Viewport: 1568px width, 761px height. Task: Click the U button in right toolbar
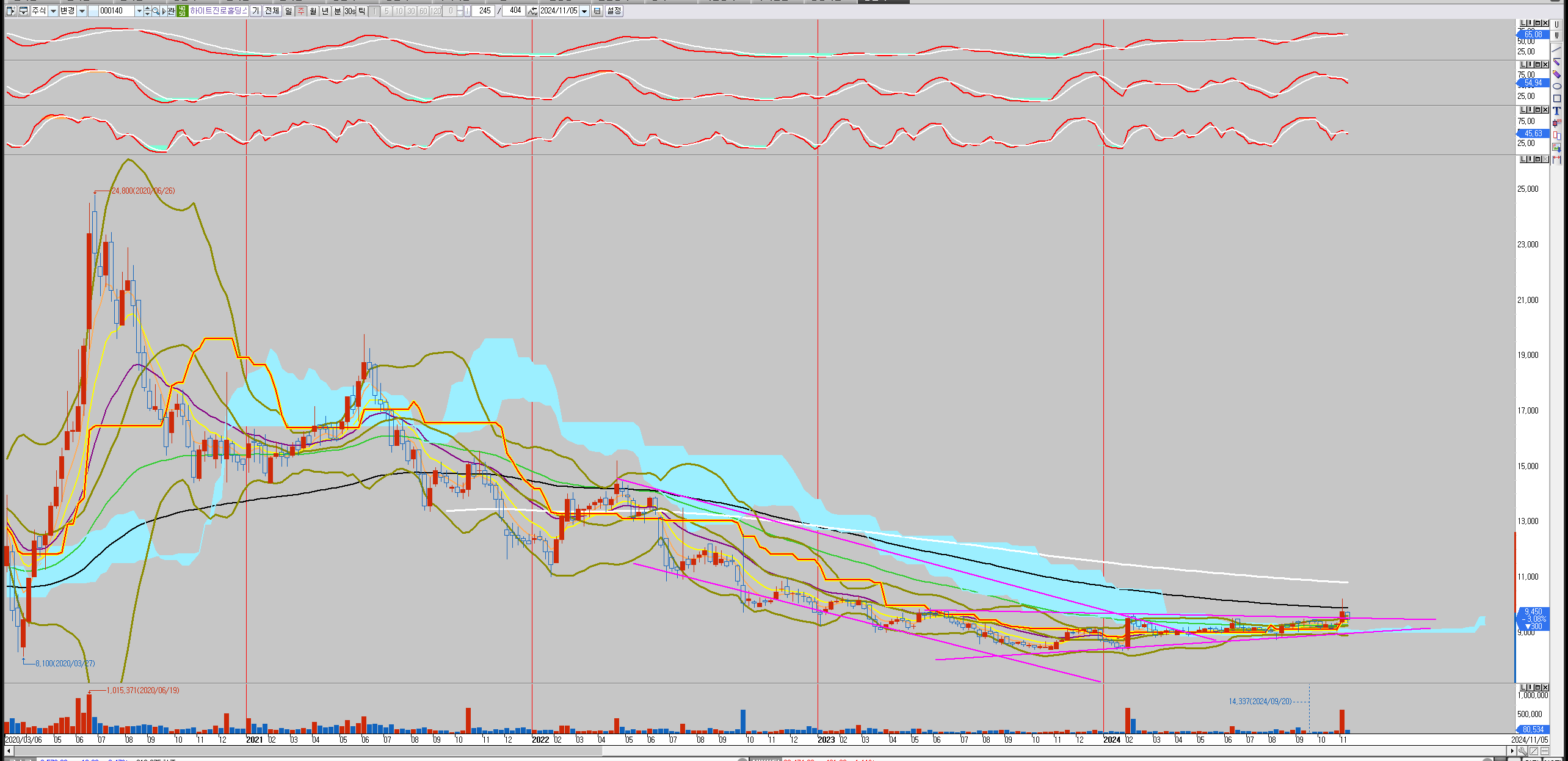[1556, 24]
